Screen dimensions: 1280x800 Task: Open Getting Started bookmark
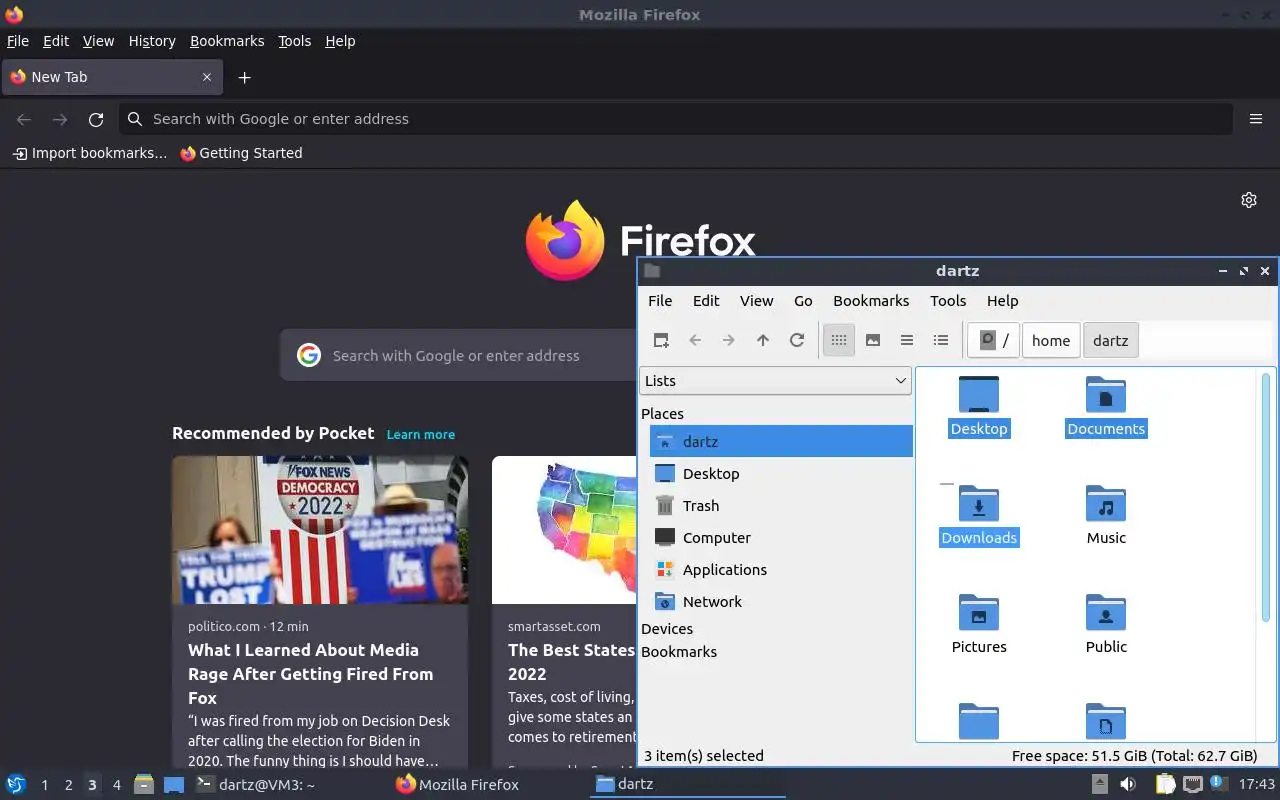pos(241,153)
